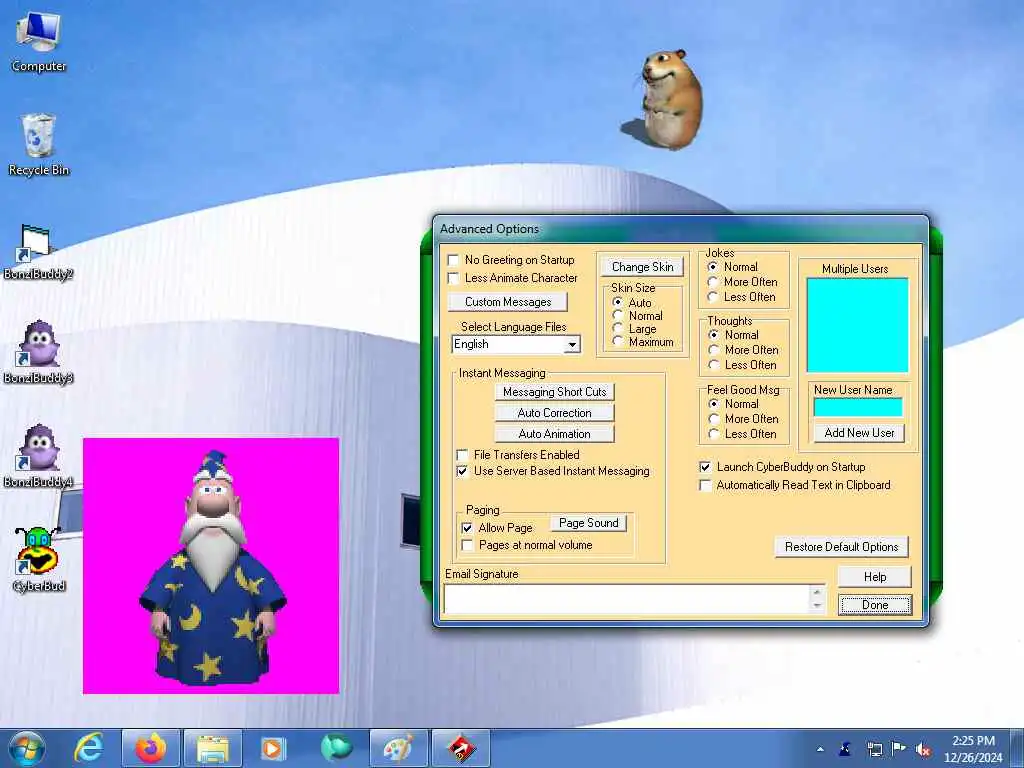Viewport: 1024px width, 768px height.
Task: Click the Auto Correction button
Action: click(554, 413)
